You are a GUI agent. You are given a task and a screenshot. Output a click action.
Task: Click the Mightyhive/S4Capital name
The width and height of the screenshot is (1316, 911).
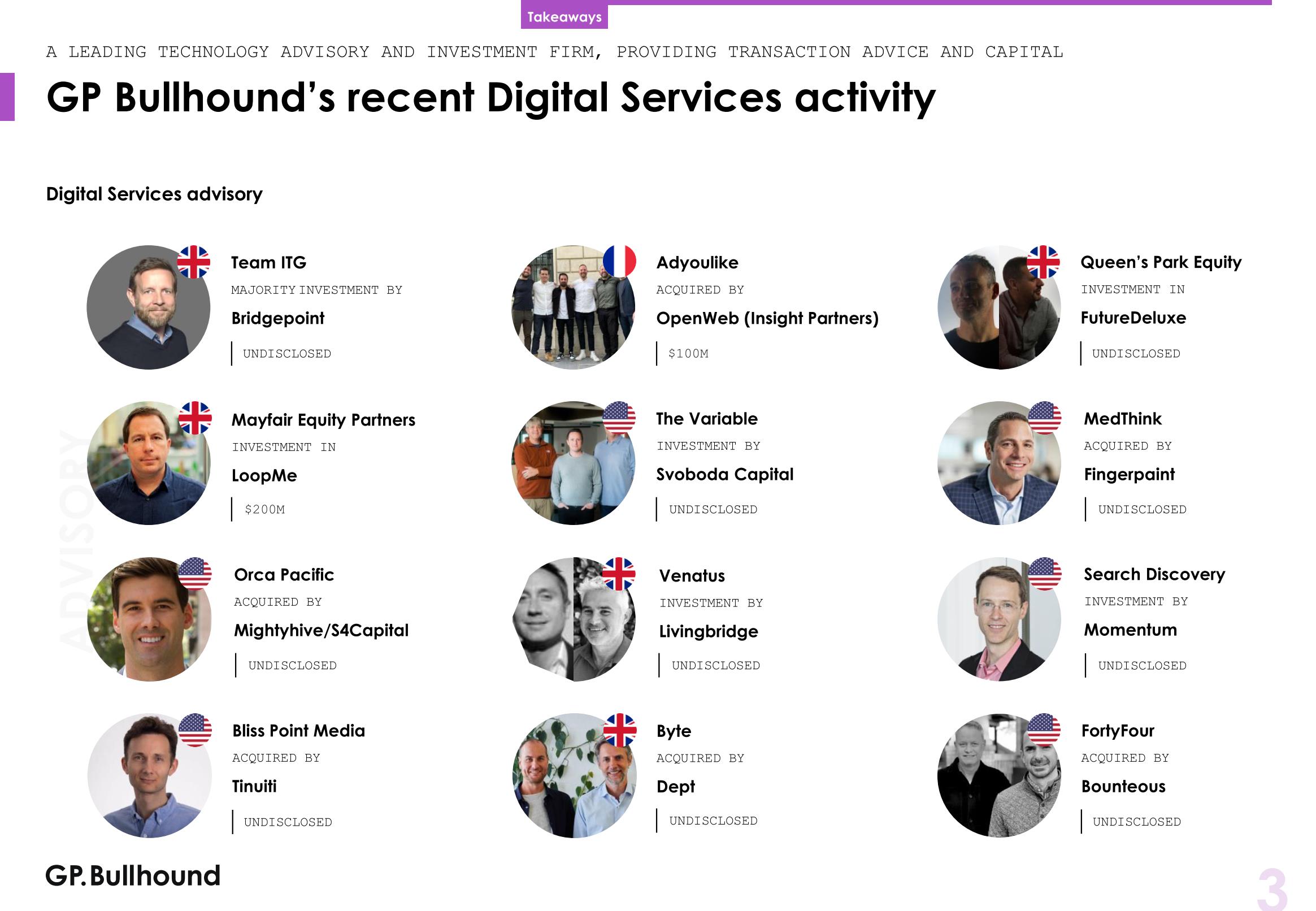(x=322, y=630)
